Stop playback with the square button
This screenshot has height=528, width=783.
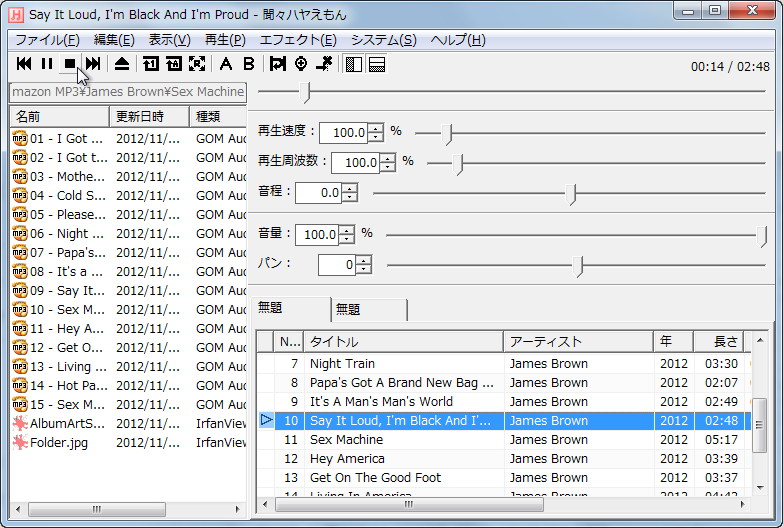[x=70, y=63]
